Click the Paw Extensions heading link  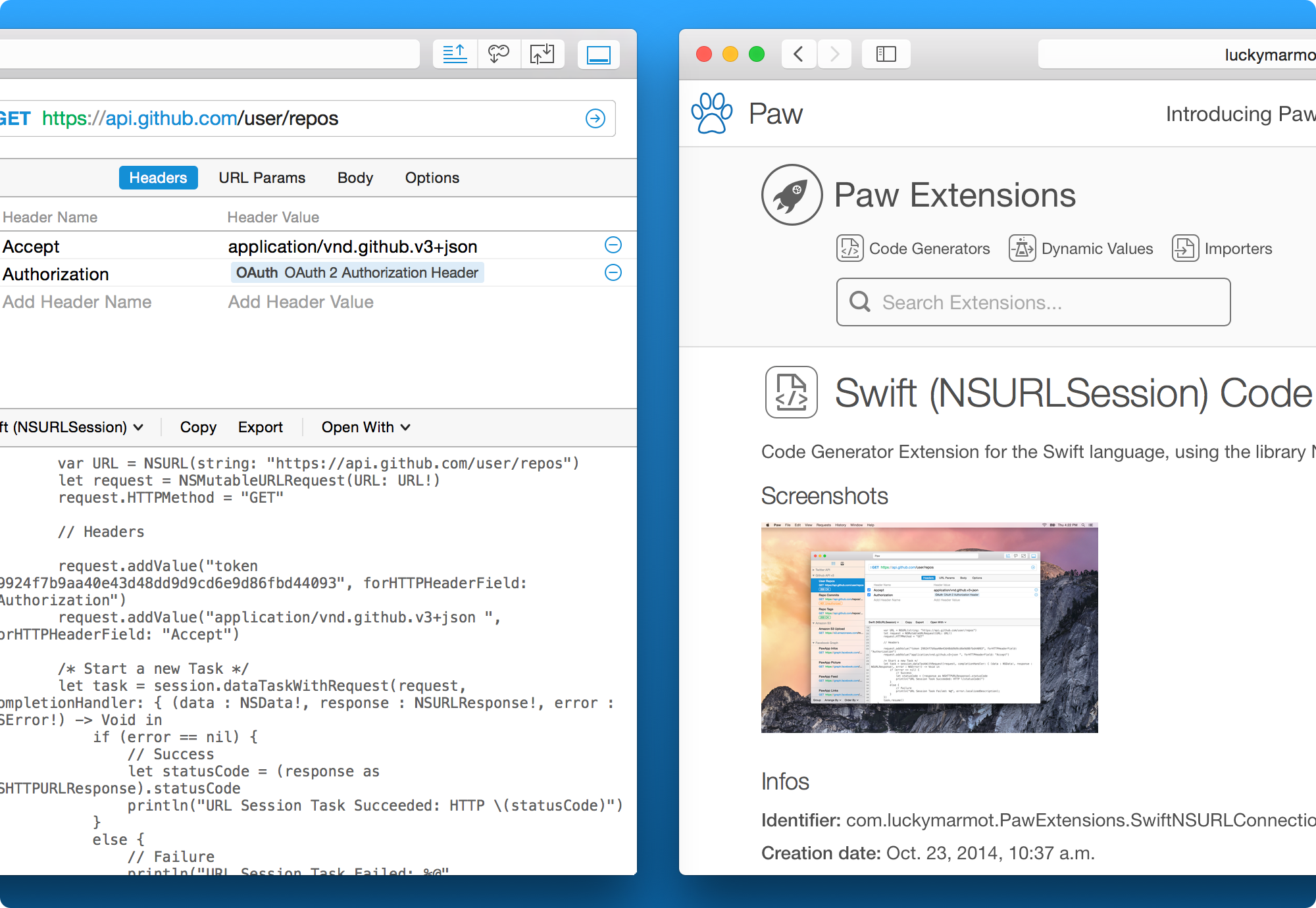(x=955, y=195)
